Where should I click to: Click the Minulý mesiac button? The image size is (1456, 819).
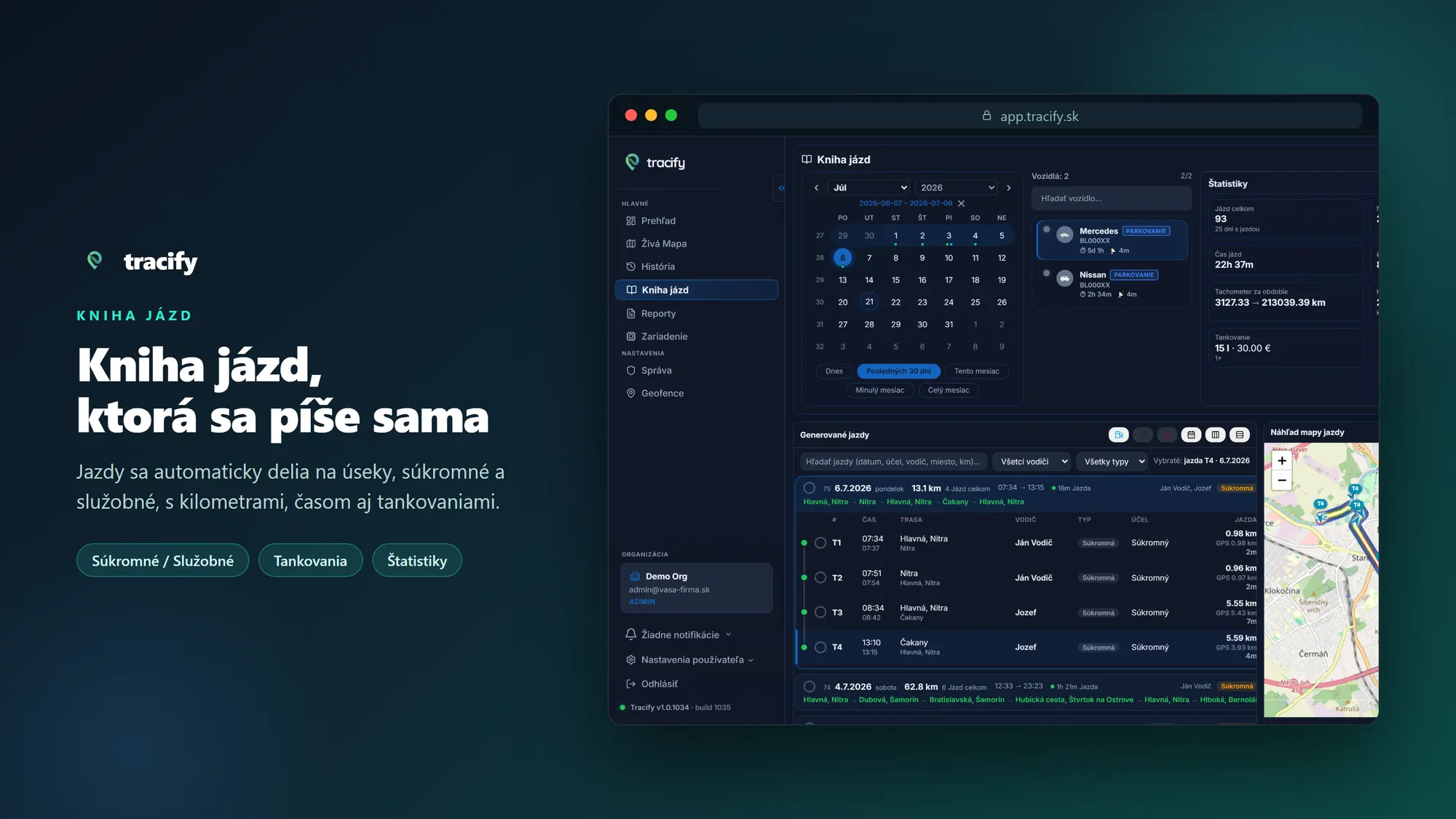point(879,390)
